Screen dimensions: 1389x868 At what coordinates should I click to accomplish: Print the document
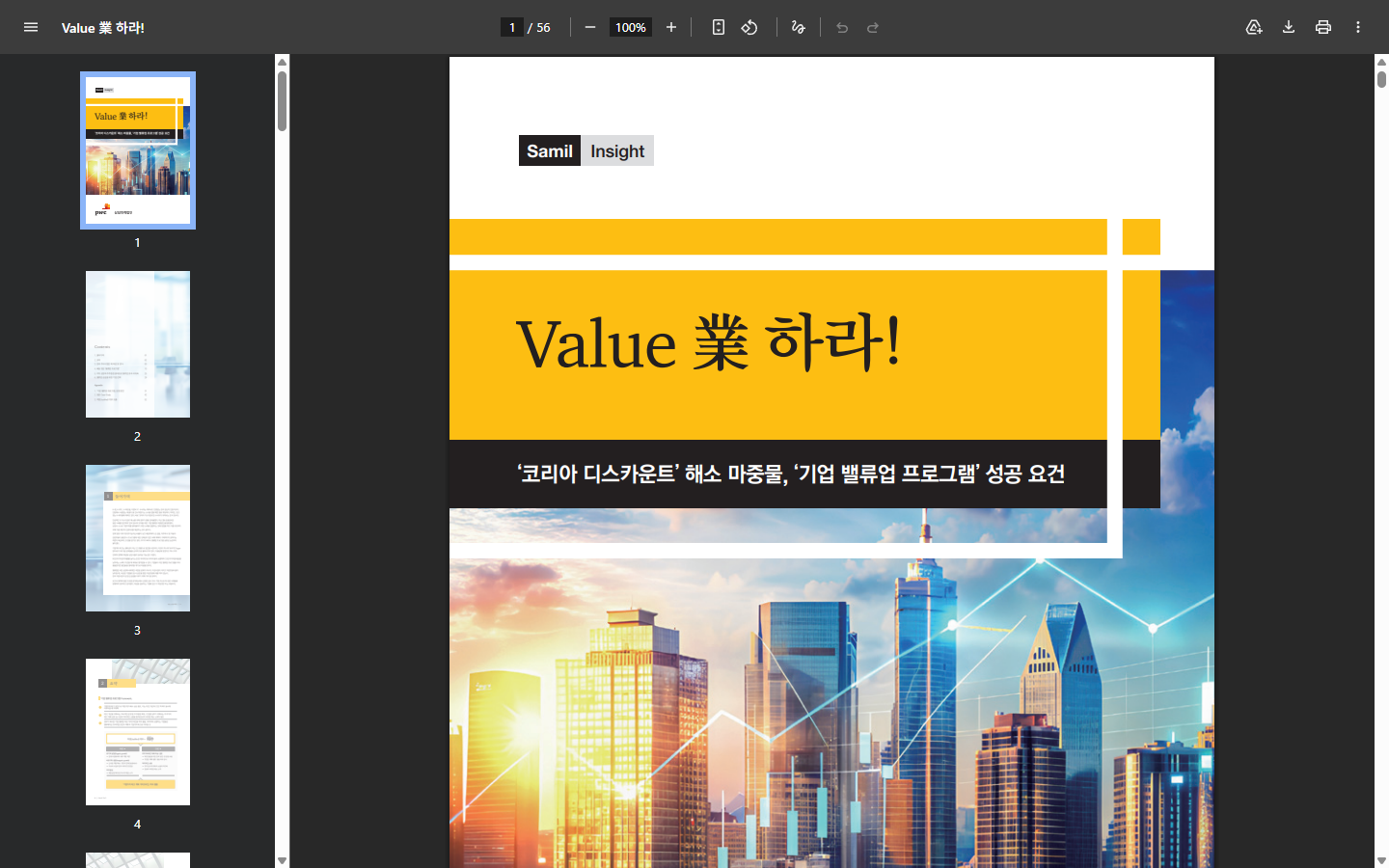click(1323, 27)
